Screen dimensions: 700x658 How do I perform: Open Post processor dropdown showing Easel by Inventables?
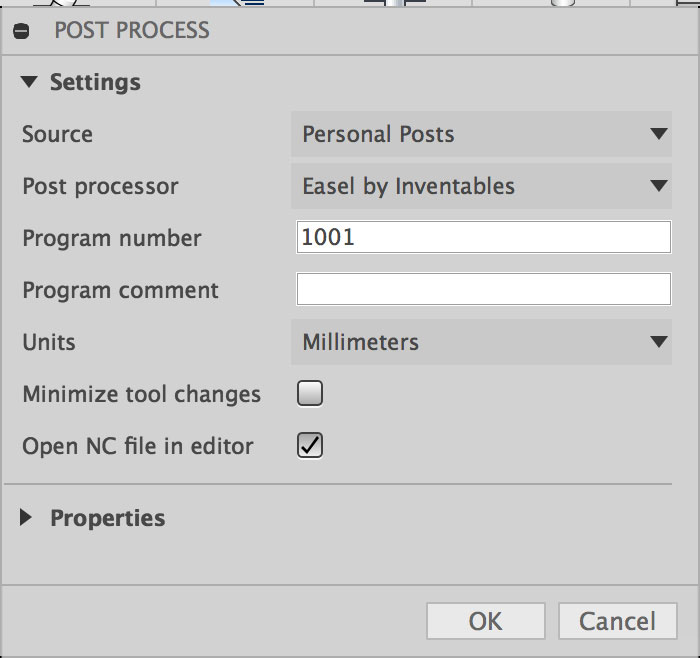(x=480, y=186)
